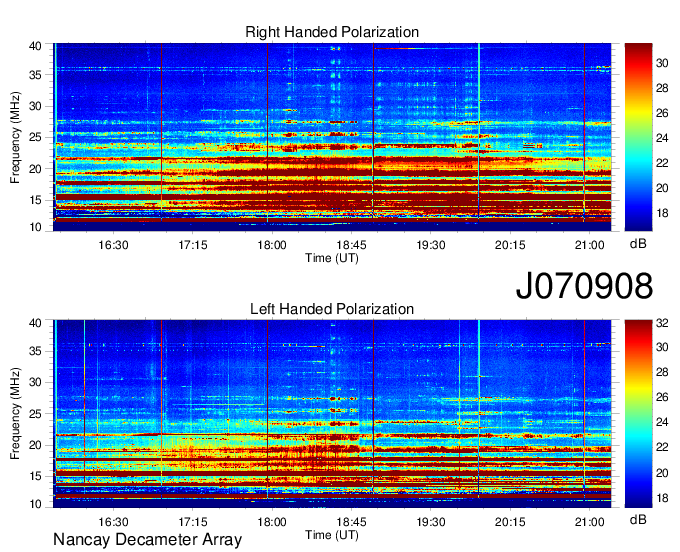
Task: Click the 15 MHz tick on Right Handed plot
Action: [x=36, y=200]
